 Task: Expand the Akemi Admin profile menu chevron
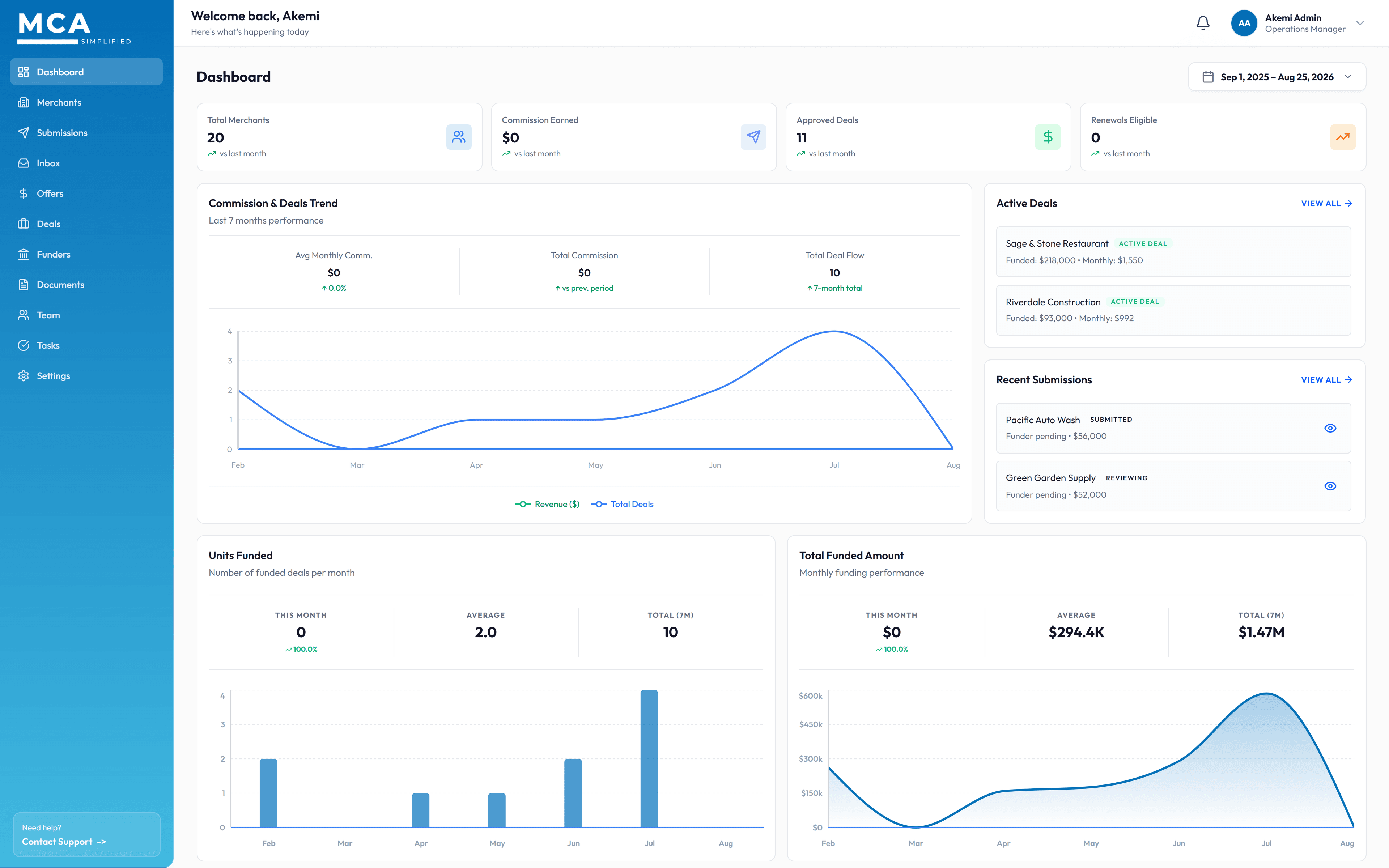(x=1360, y=23)
